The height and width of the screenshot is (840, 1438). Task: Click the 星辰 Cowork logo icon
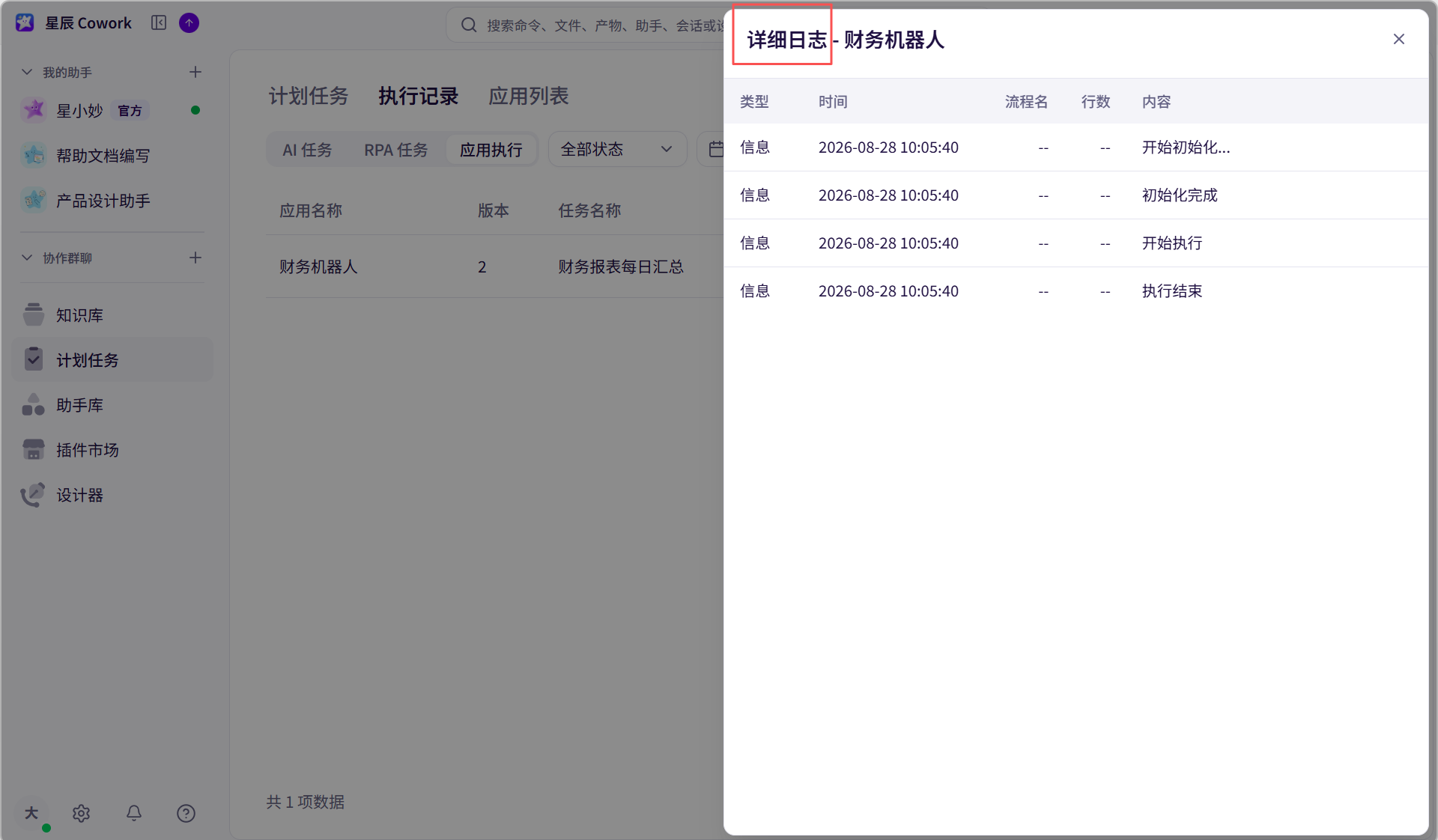25,22
